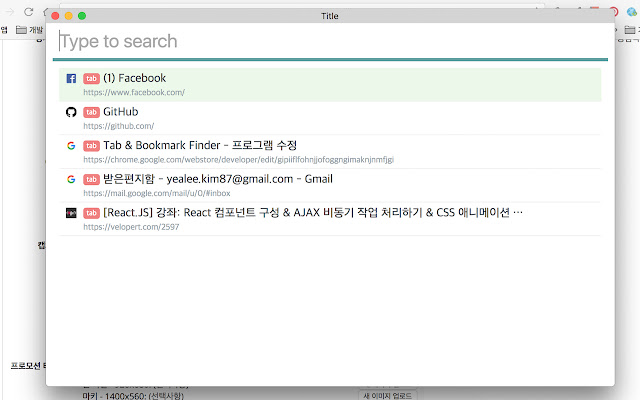Click Google favicon beside Tab & Bookmark Finder
Screen dimensions: 640x400
(x=71, y=146)
